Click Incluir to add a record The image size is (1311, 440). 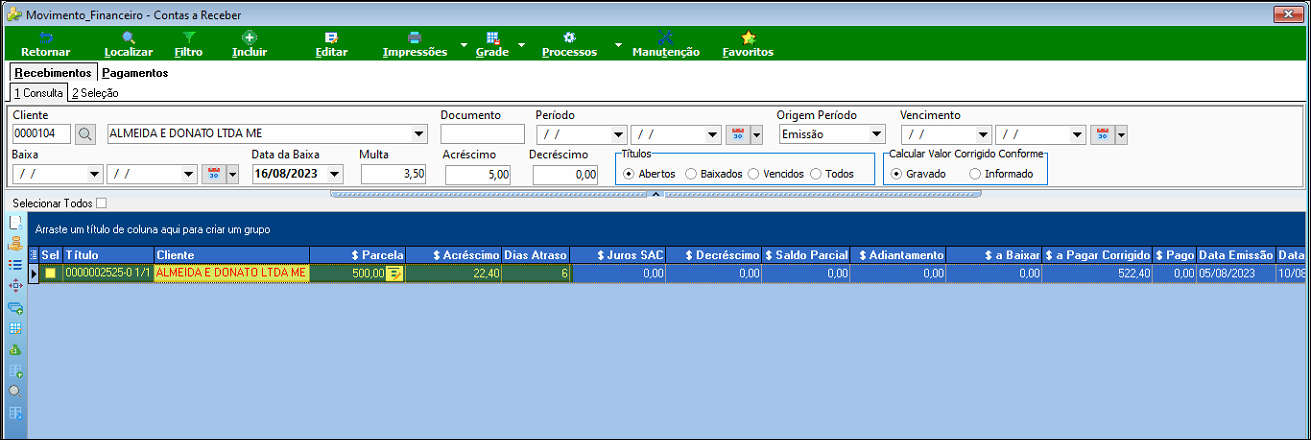[x=249, y=44]
